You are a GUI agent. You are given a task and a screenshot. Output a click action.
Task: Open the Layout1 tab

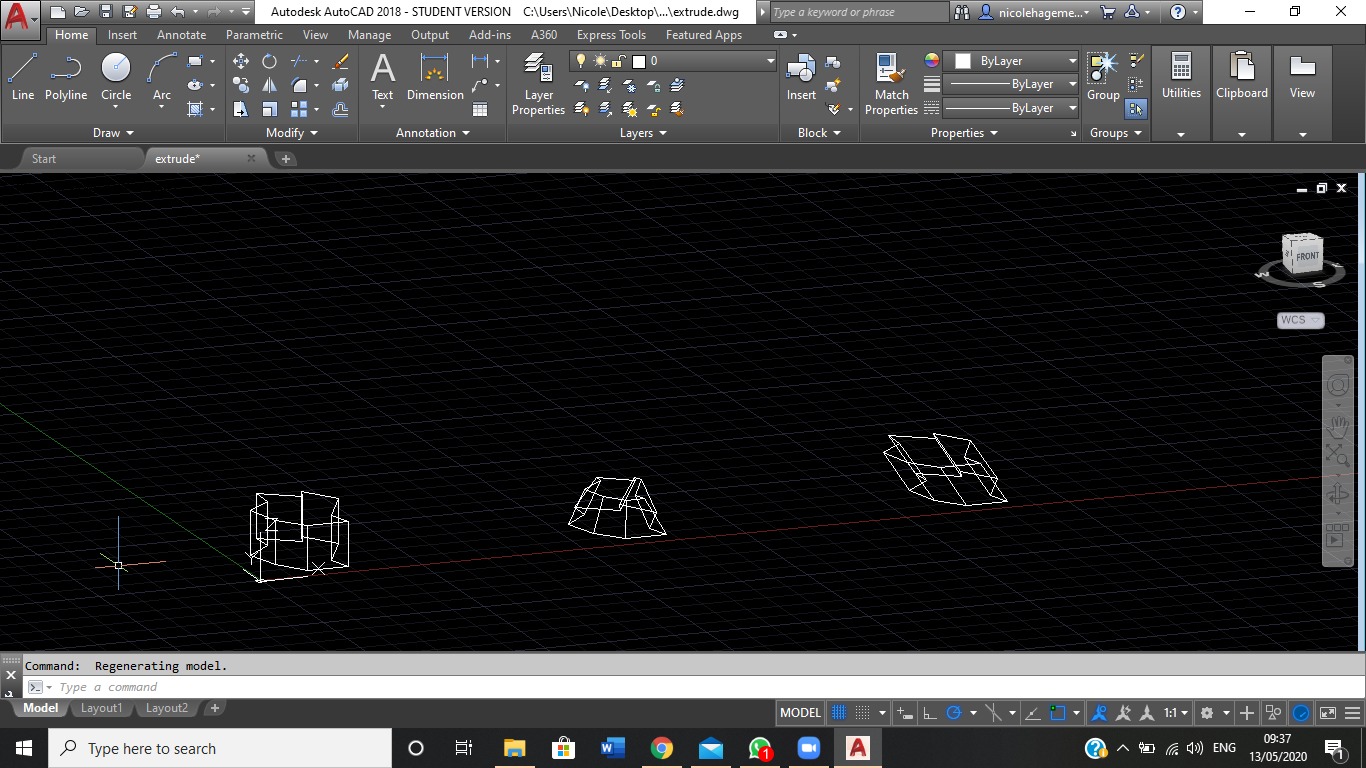click(x=101, y=708)
